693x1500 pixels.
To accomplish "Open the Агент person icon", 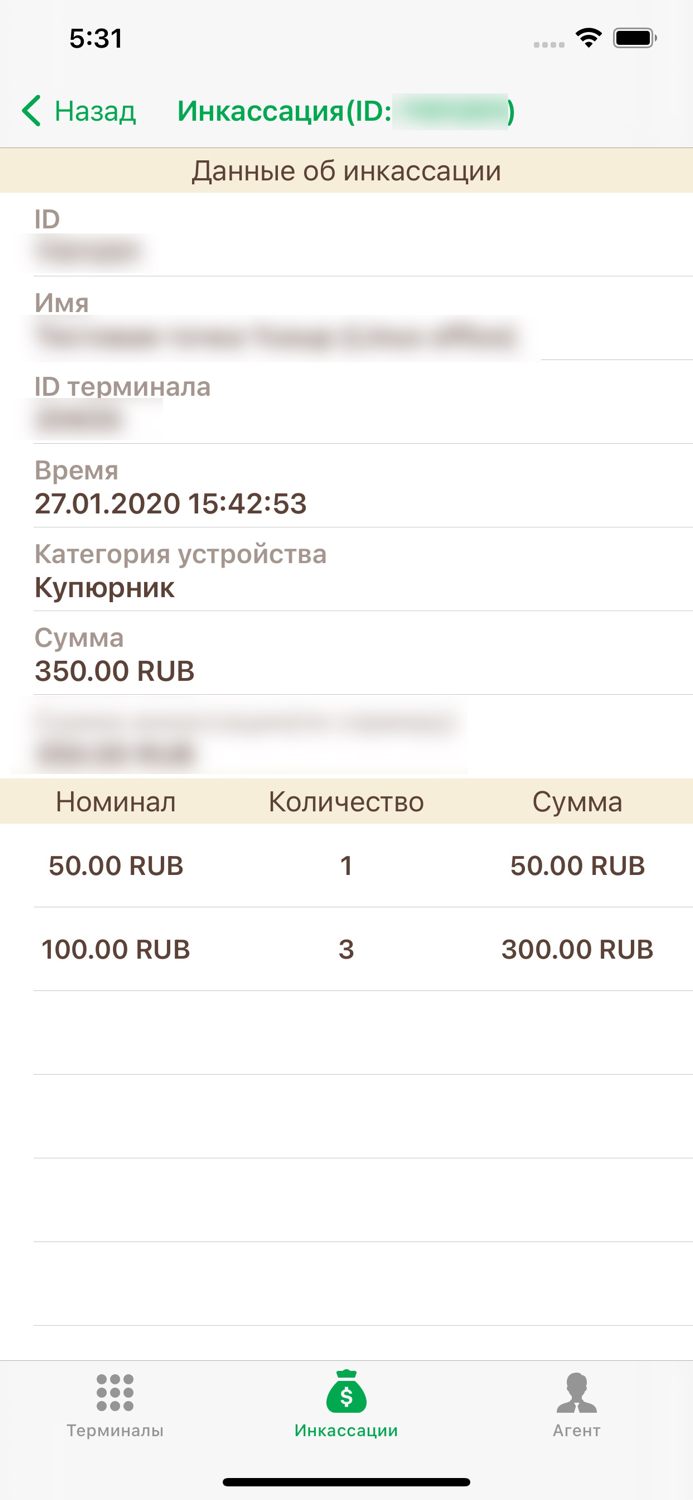I will [x=577, y=1392].
